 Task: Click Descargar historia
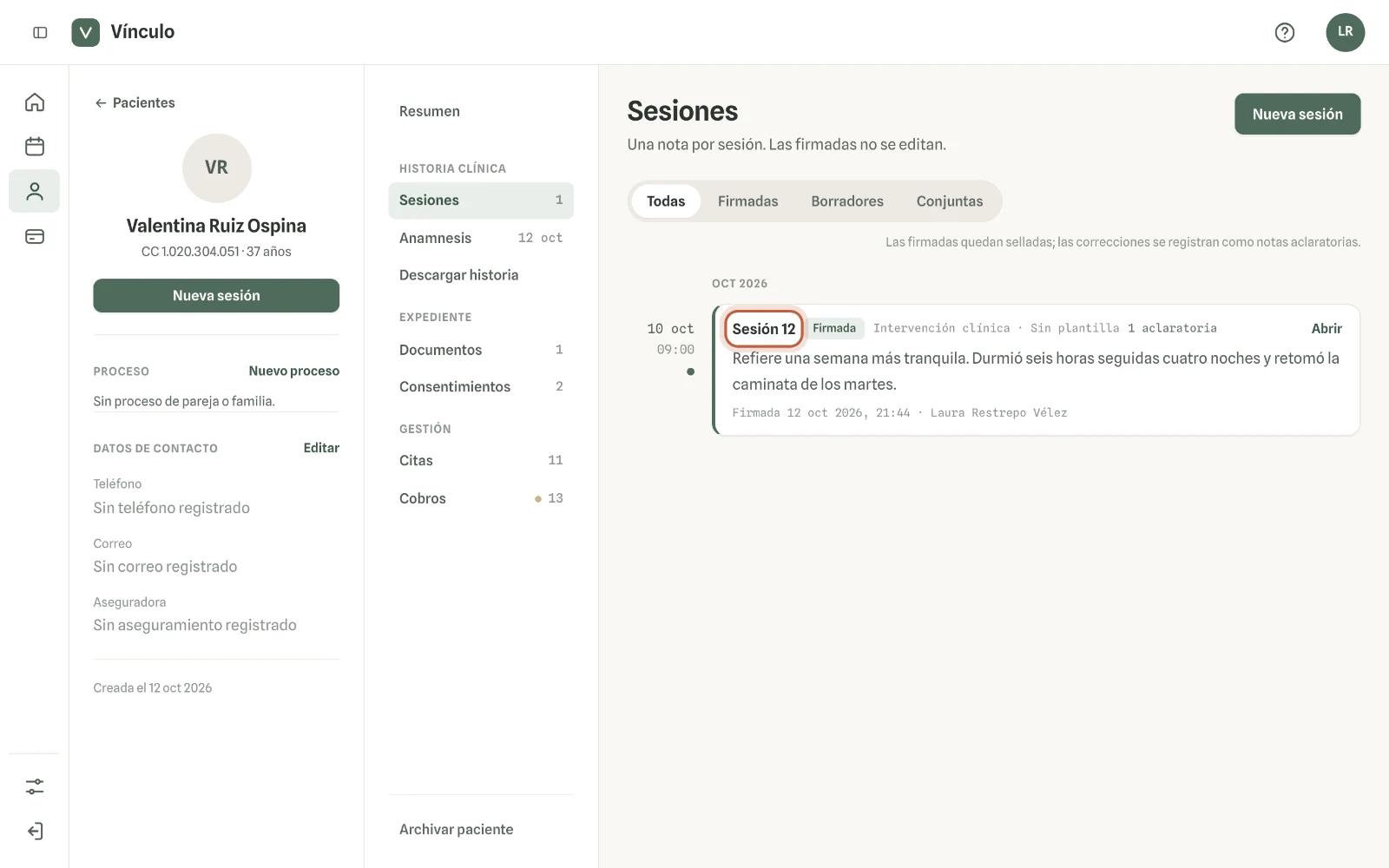(x=458, y=275)
